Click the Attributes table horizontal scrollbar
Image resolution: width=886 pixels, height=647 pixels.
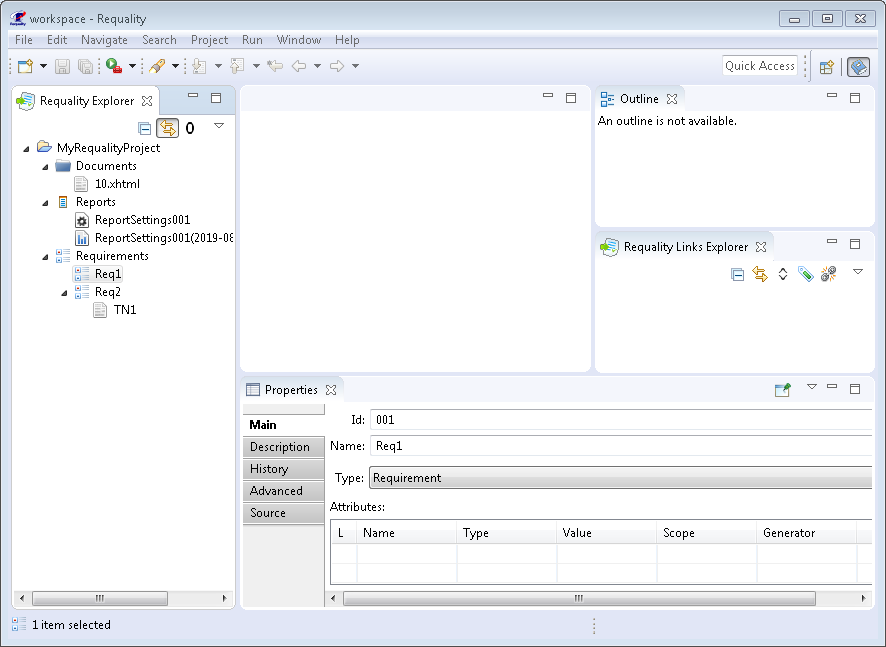click(x=579, y=598)
